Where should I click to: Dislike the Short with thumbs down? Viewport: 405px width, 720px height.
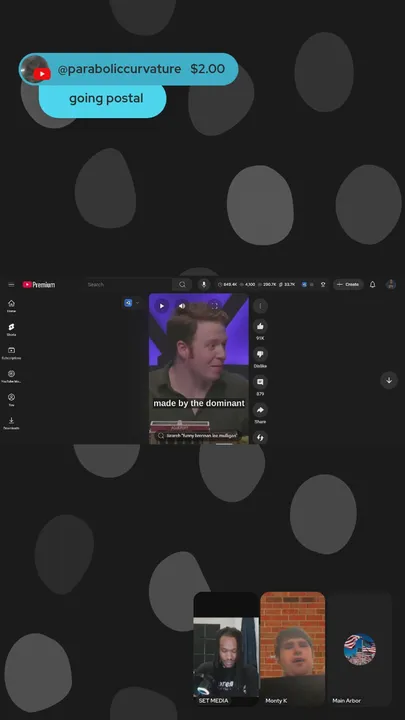(260, 354)
